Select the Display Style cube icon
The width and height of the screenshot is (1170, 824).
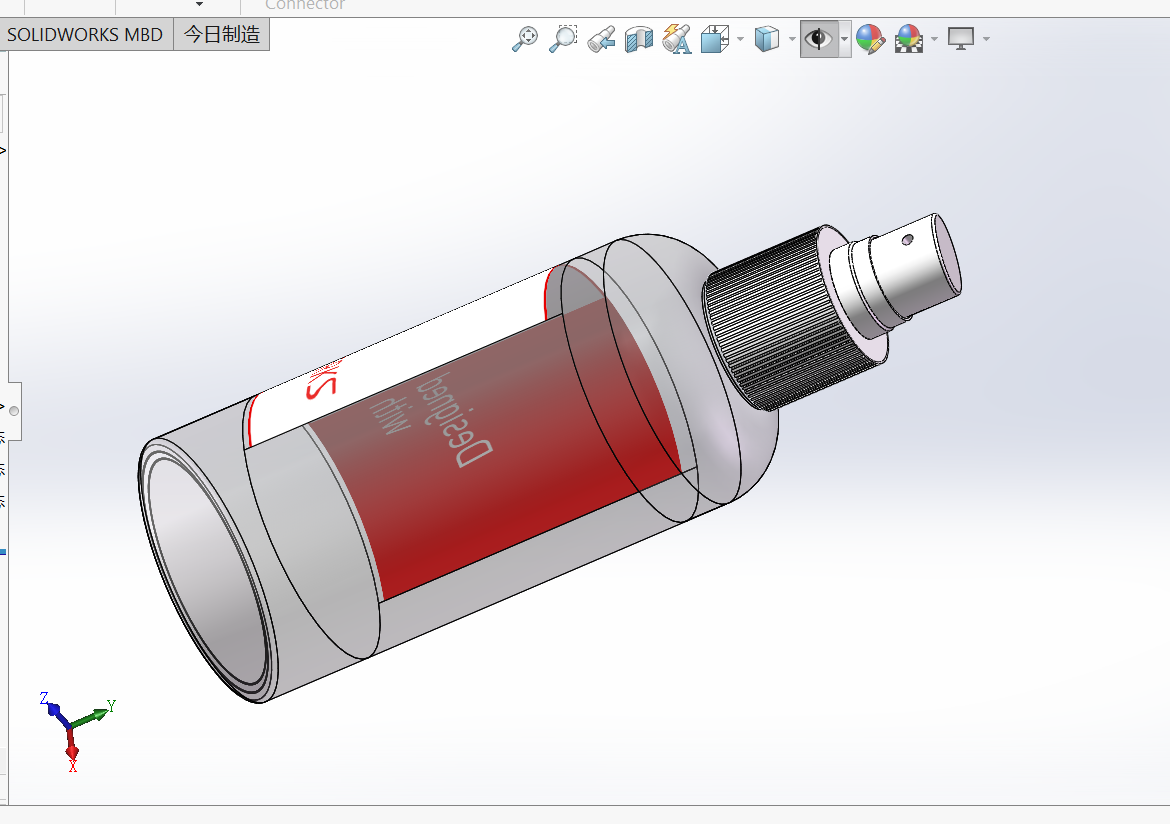click(766, 39)
